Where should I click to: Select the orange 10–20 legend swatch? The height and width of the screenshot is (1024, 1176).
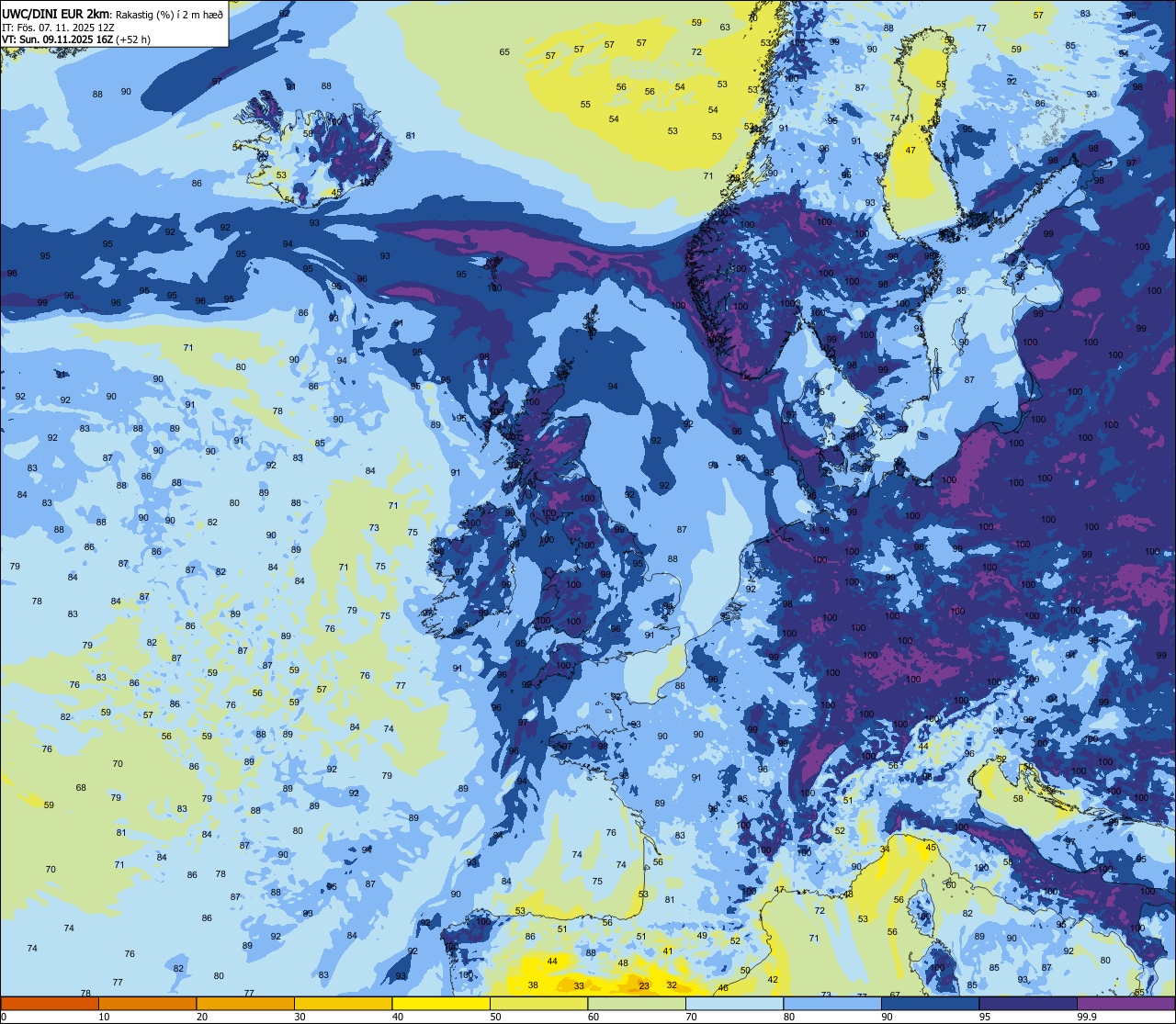tap(147, 1003)
